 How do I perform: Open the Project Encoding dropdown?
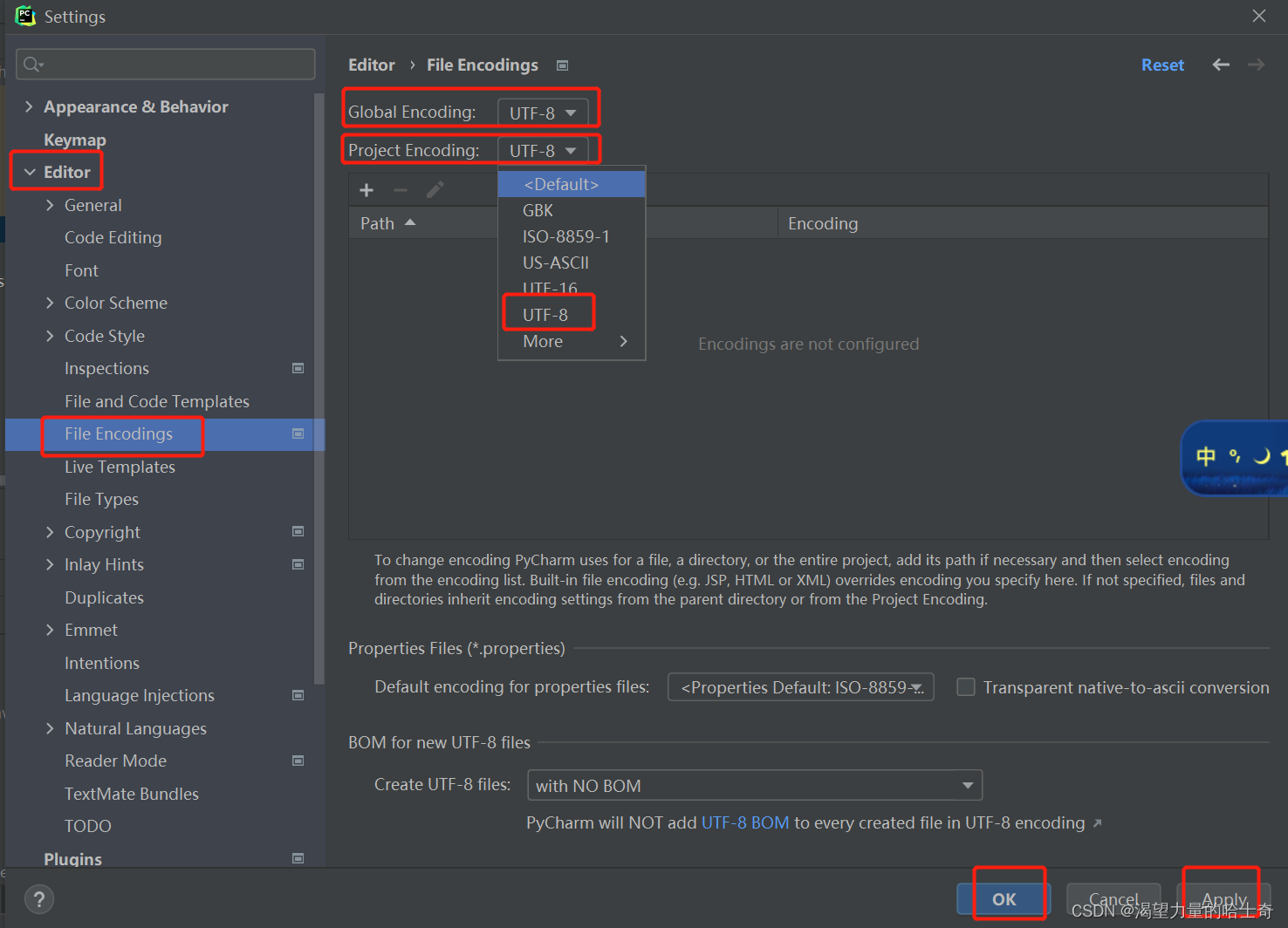pos(543,150)
